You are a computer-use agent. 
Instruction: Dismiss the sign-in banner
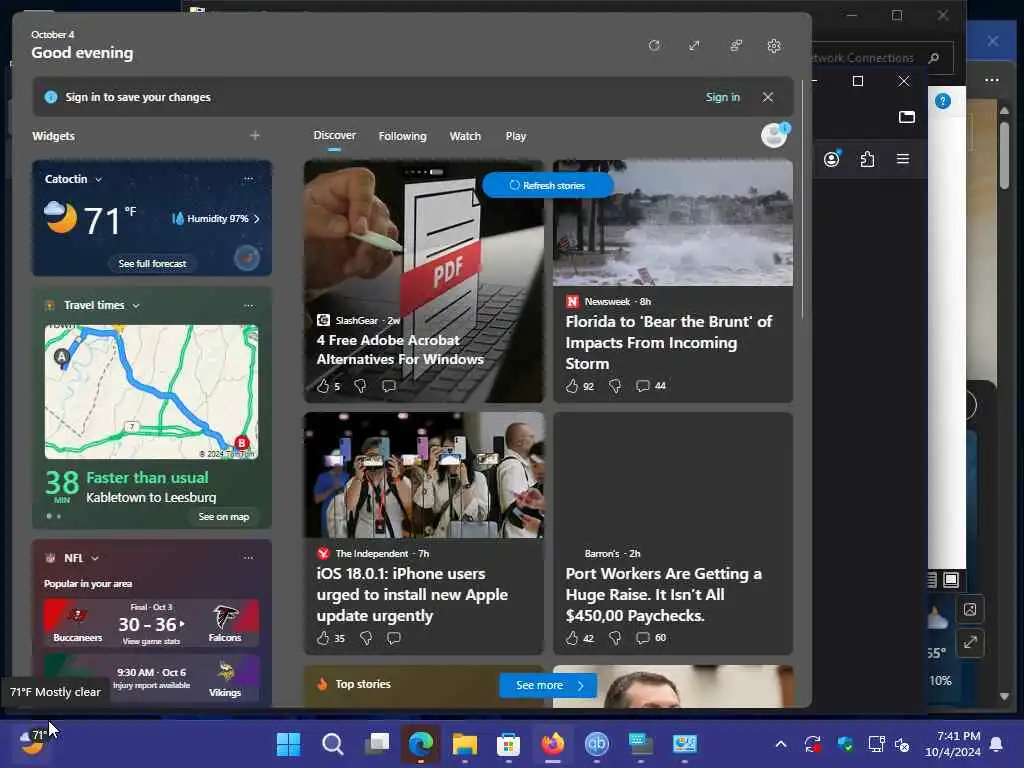click(767, 97)
